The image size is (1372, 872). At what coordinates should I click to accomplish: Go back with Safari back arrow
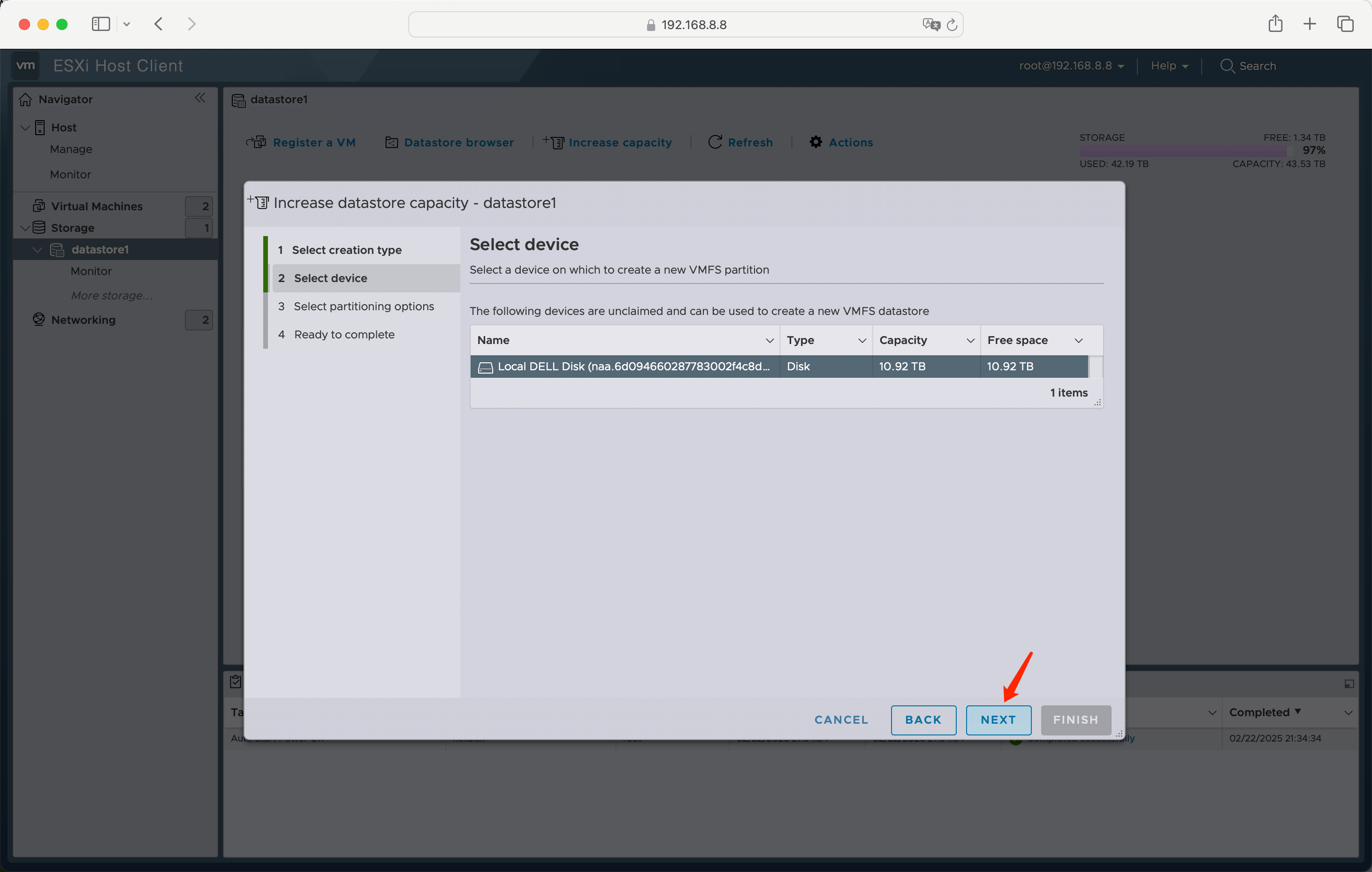coord(159,24)
